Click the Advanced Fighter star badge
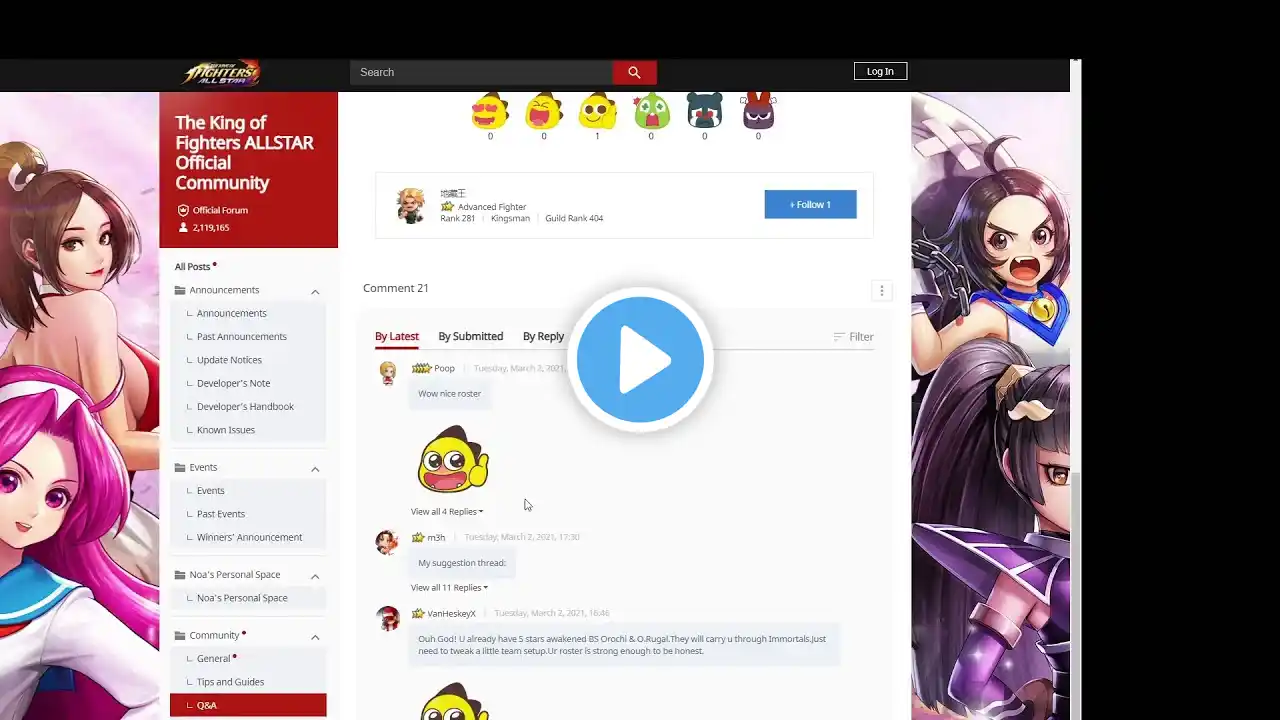This screenshot has height=720, width=1280. 447,207
